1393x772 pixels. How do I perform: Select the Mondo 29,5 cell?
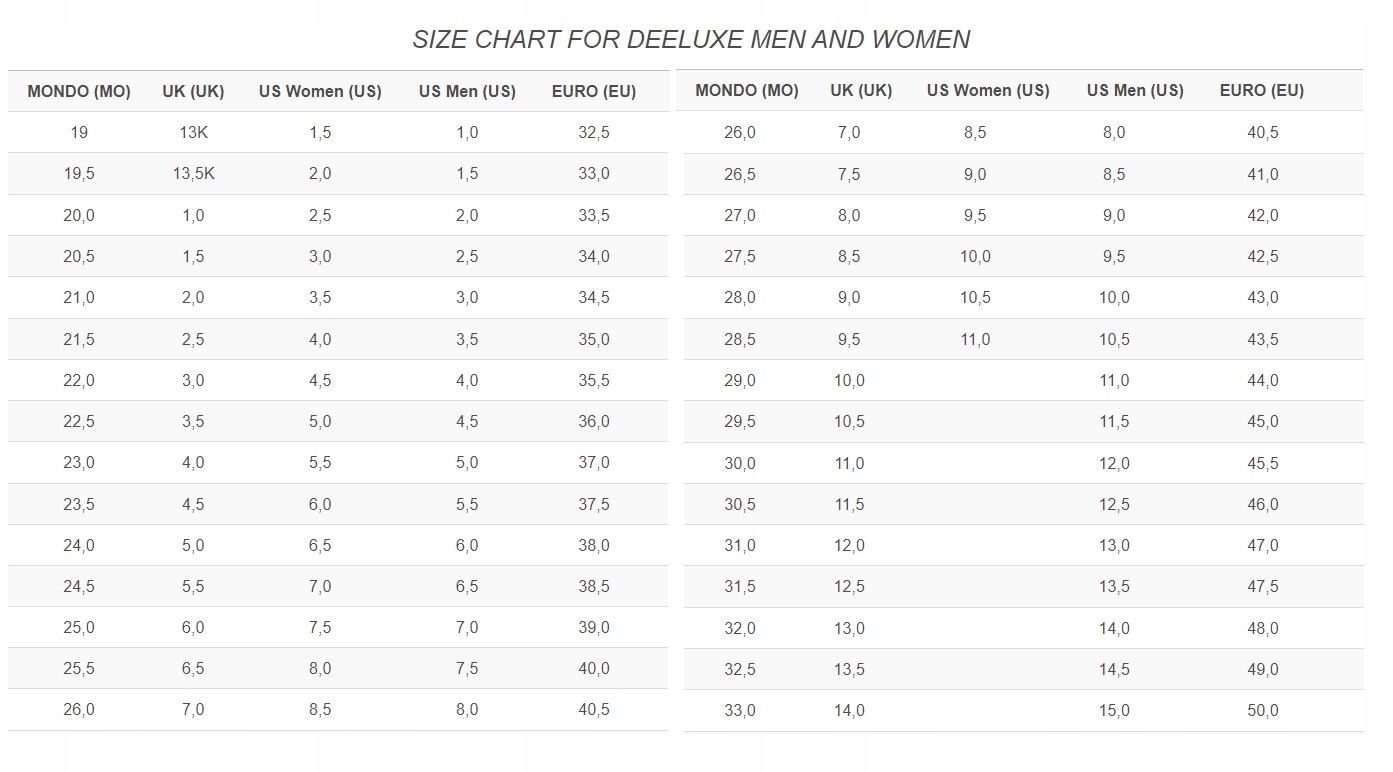(x=740, y=422)
